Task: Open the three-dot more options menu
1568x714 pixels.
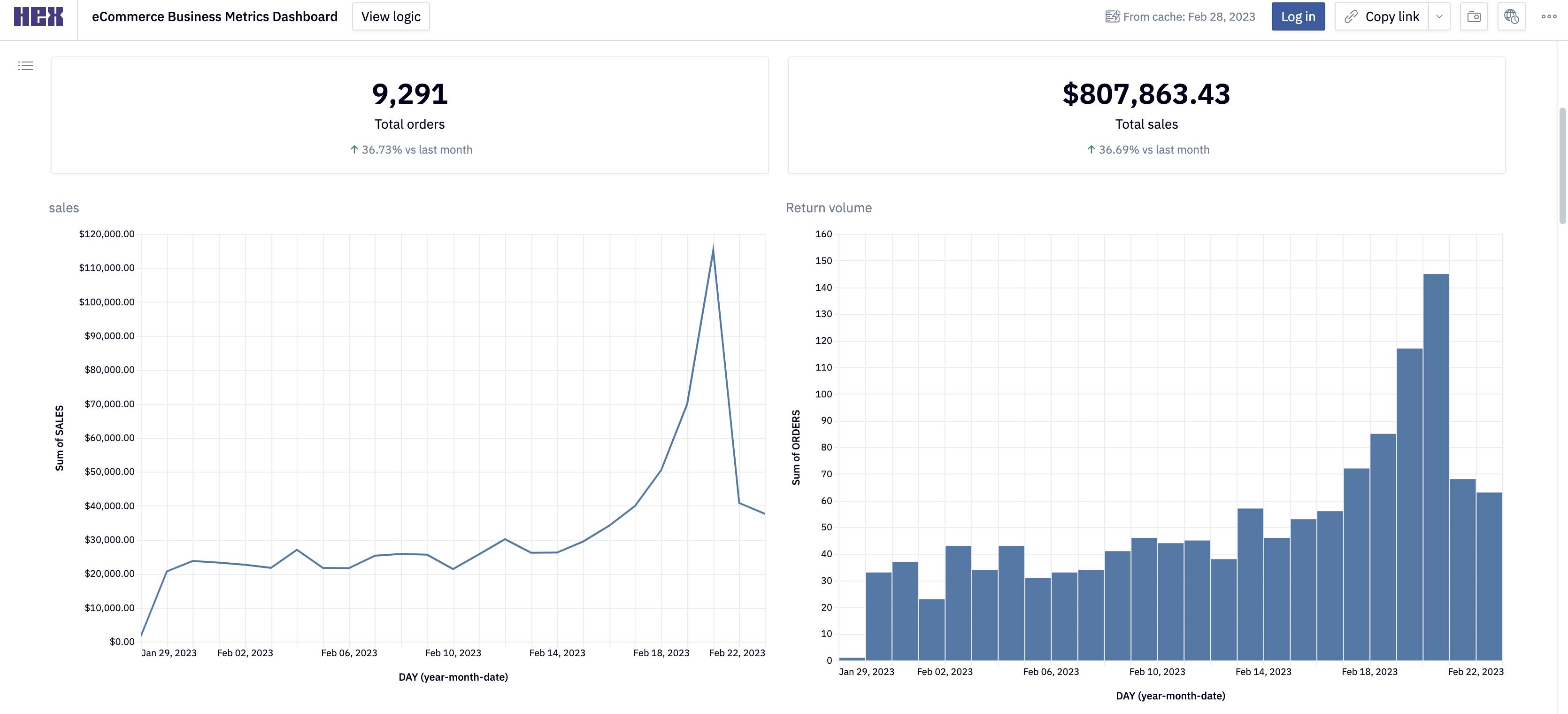Action: click(x=1549, y=16)
